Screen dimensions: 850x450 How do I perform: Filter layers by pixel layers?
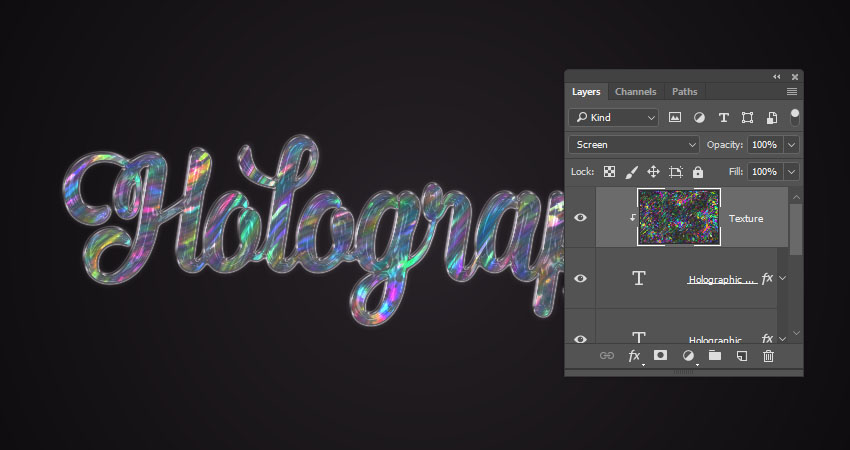[675, 117]
